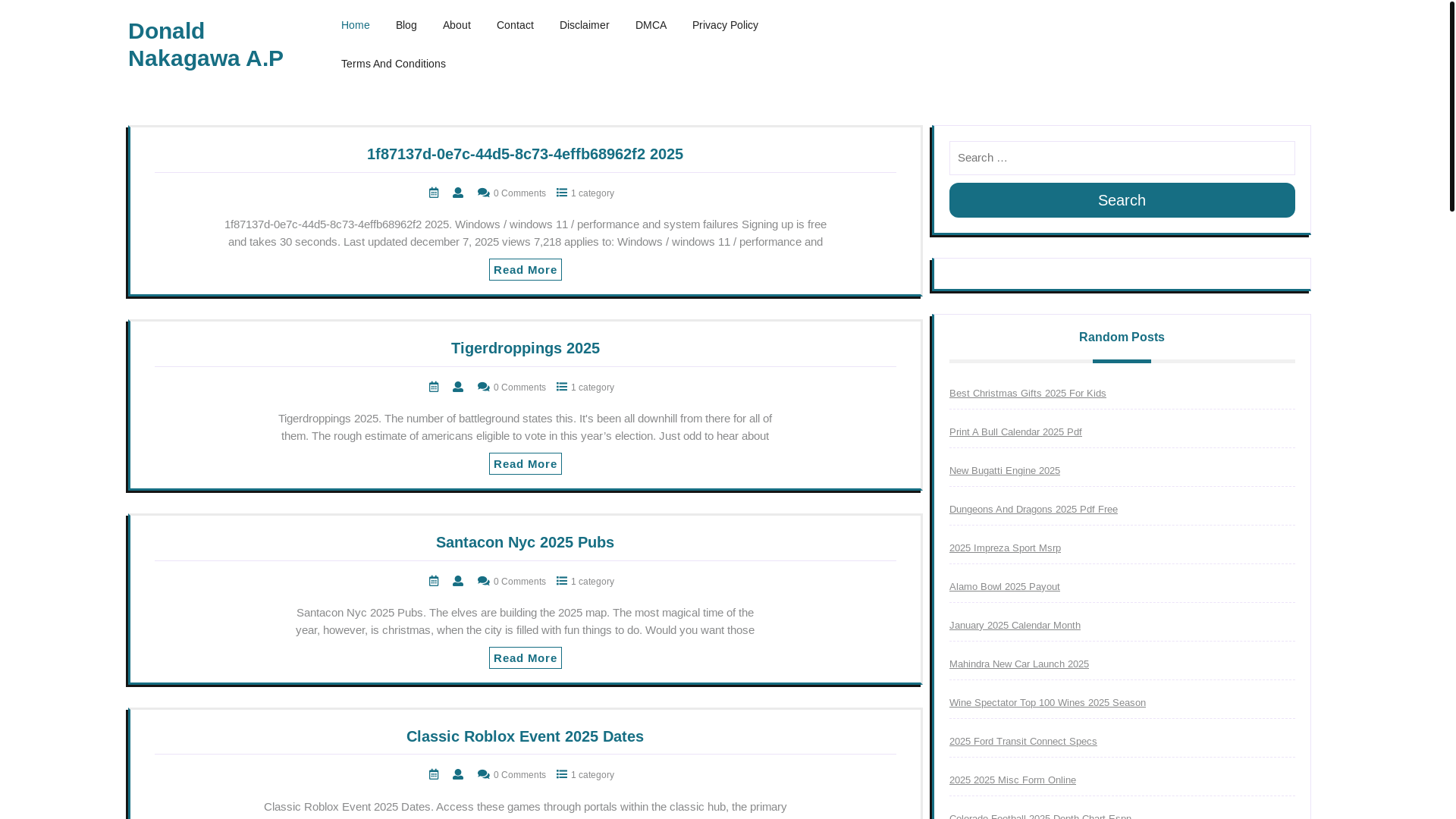
Task: Open the Blog menu item
Action: point(406,25)
